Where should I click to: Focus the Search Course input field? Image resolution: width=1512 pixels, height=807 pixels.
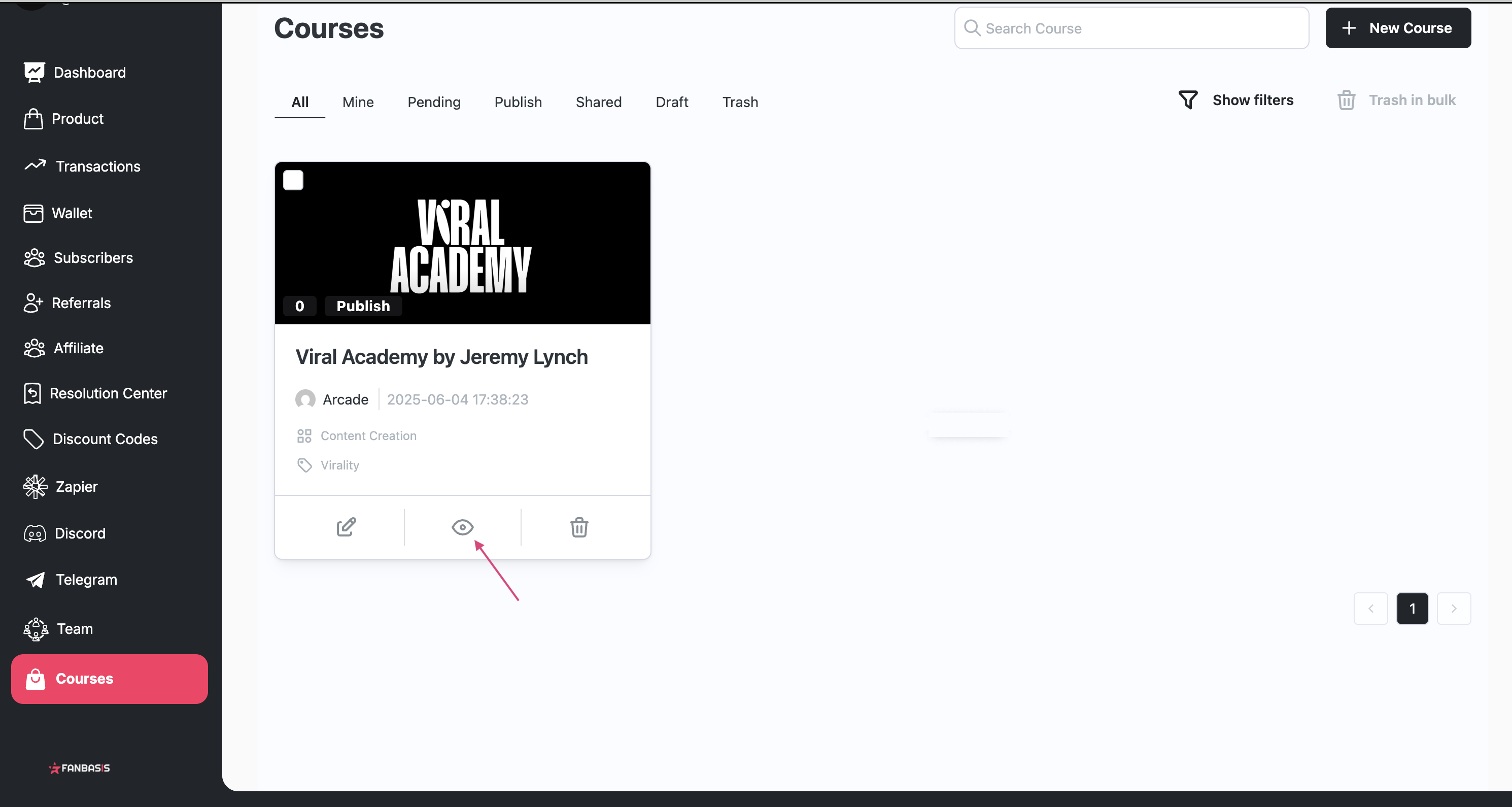1131,27
